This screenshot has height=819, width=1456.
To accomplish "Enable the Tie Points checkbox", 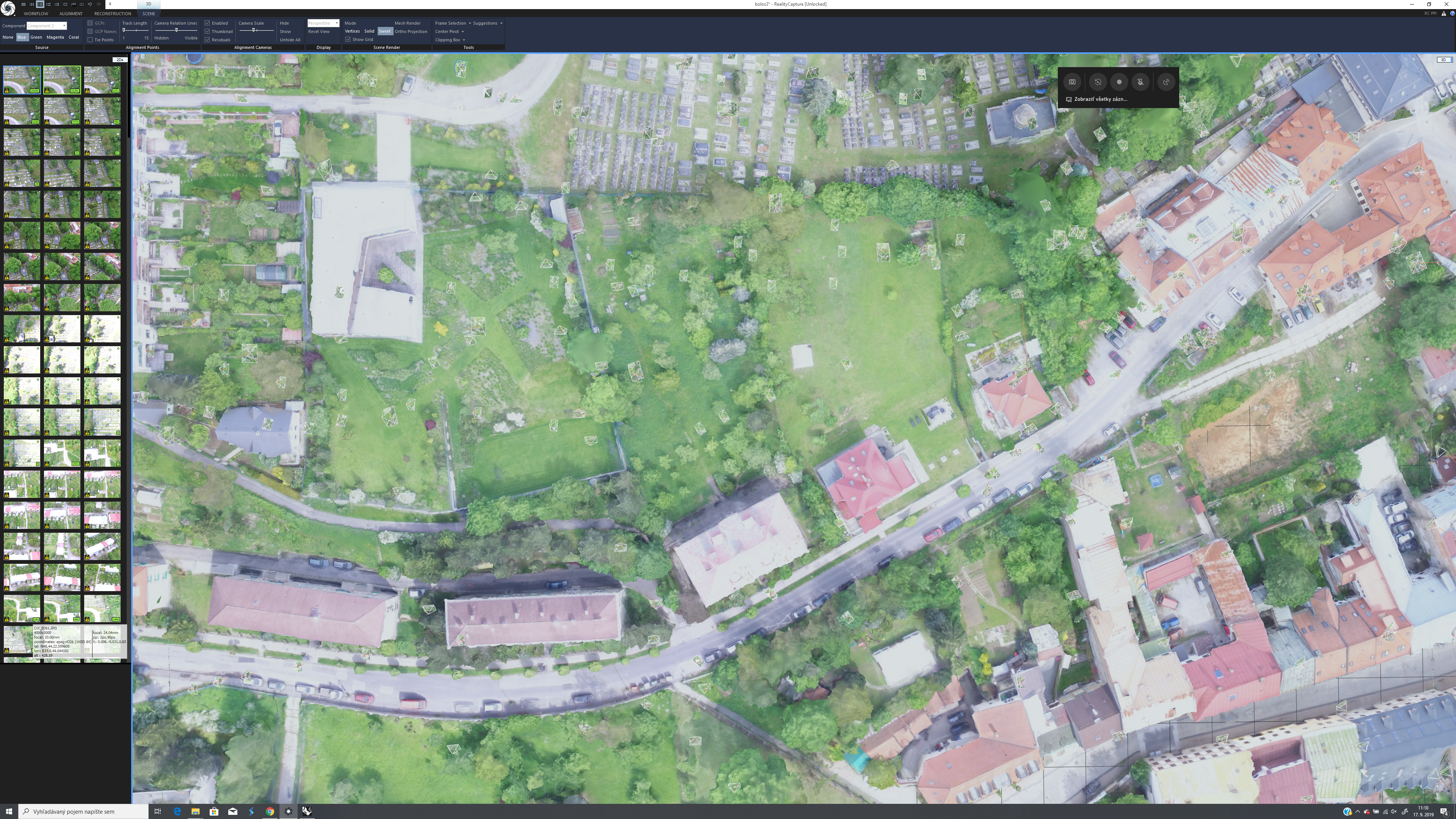I will 91,39.
